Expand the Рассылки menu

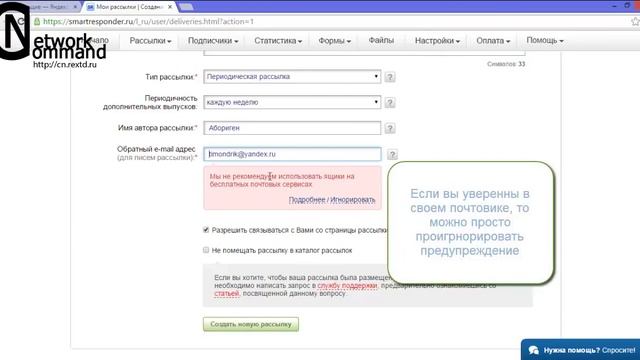(150, 41)
